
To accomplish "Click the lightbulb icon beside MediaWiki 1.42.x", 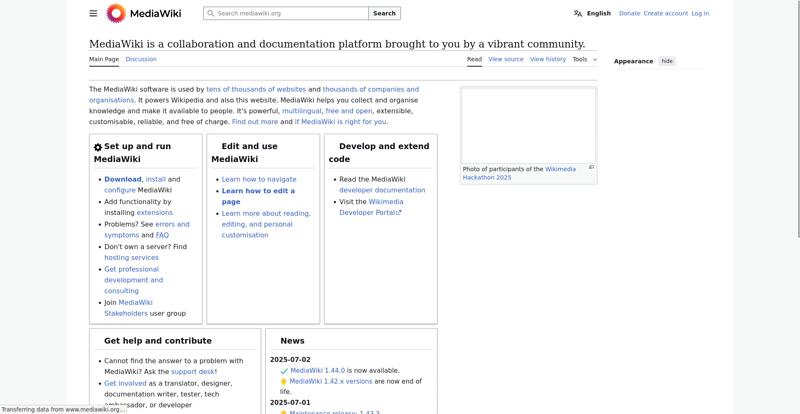I will pos(284,382).
